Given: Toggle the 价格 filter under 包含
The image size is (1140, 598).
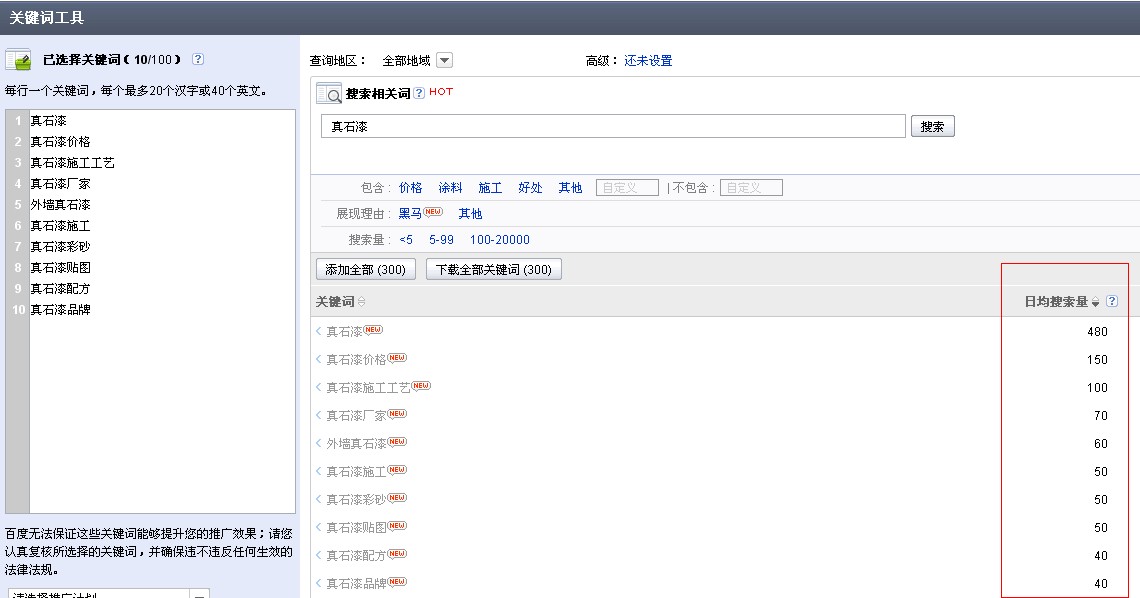Looking at the screenshot, I should [410, 187].
